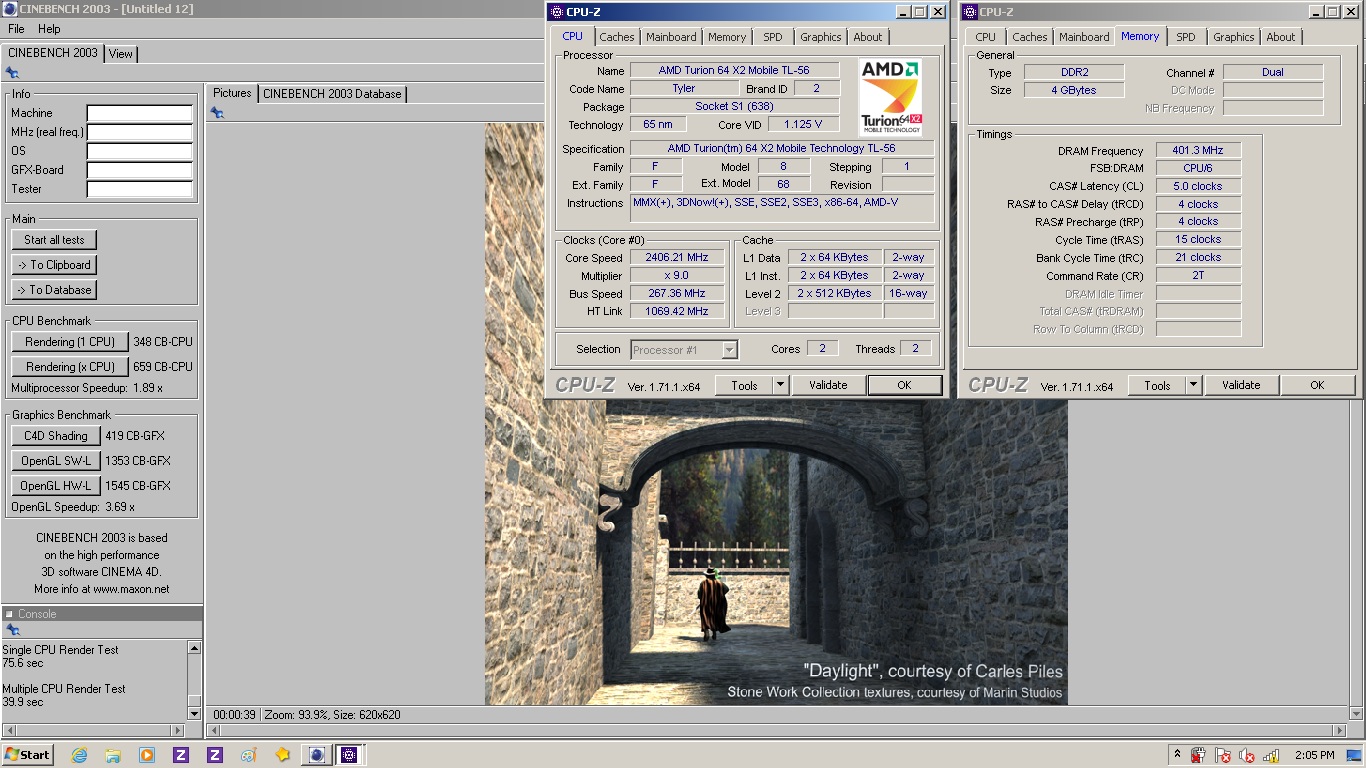Click the -> To Clipboard button
The height and width of the screenshot is (768, 1366).
click(54, 265)
